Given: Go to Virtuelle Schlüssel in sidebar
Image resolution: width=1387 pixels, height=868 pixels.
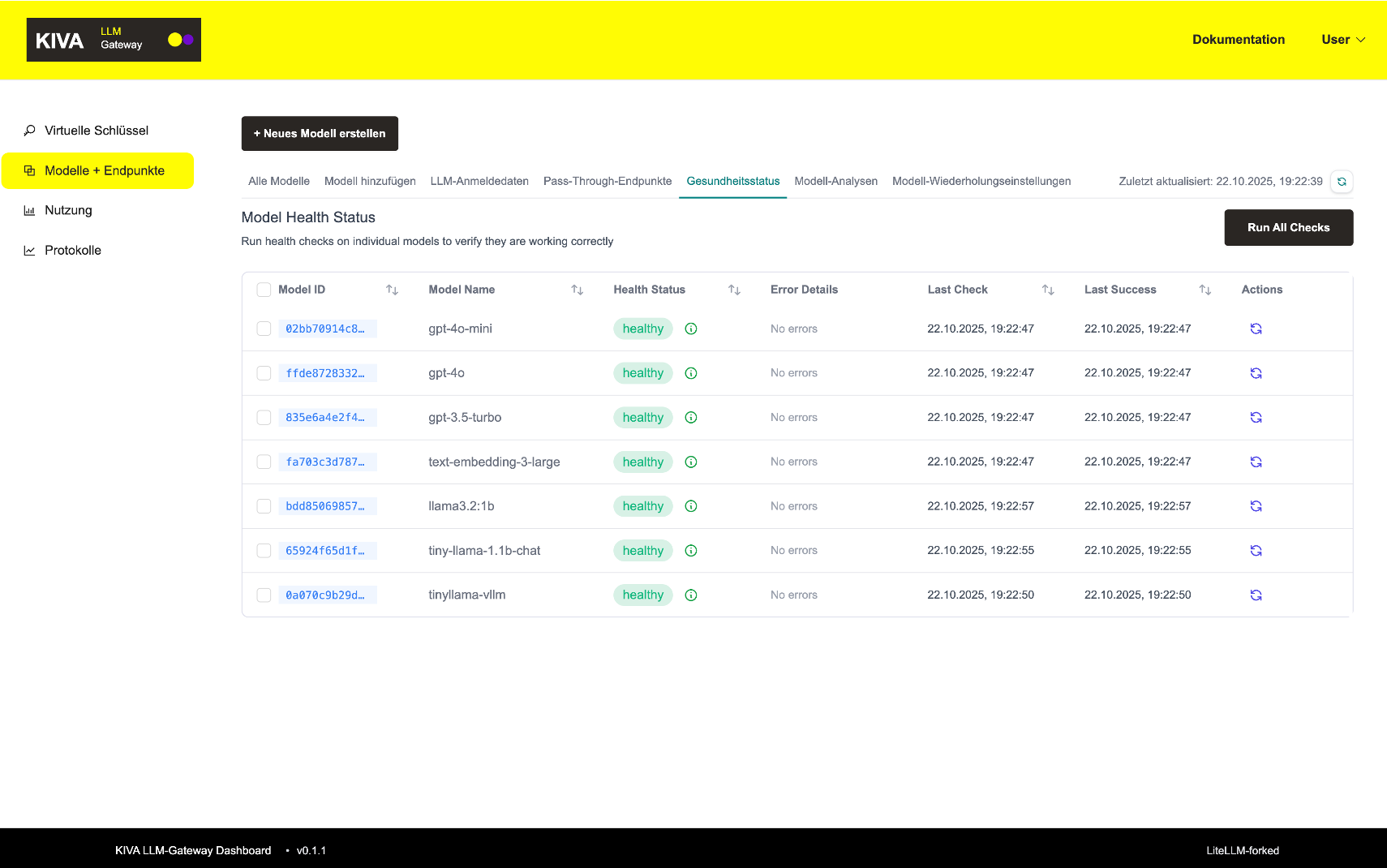Looking at the screenshot, I should point(97,131).
